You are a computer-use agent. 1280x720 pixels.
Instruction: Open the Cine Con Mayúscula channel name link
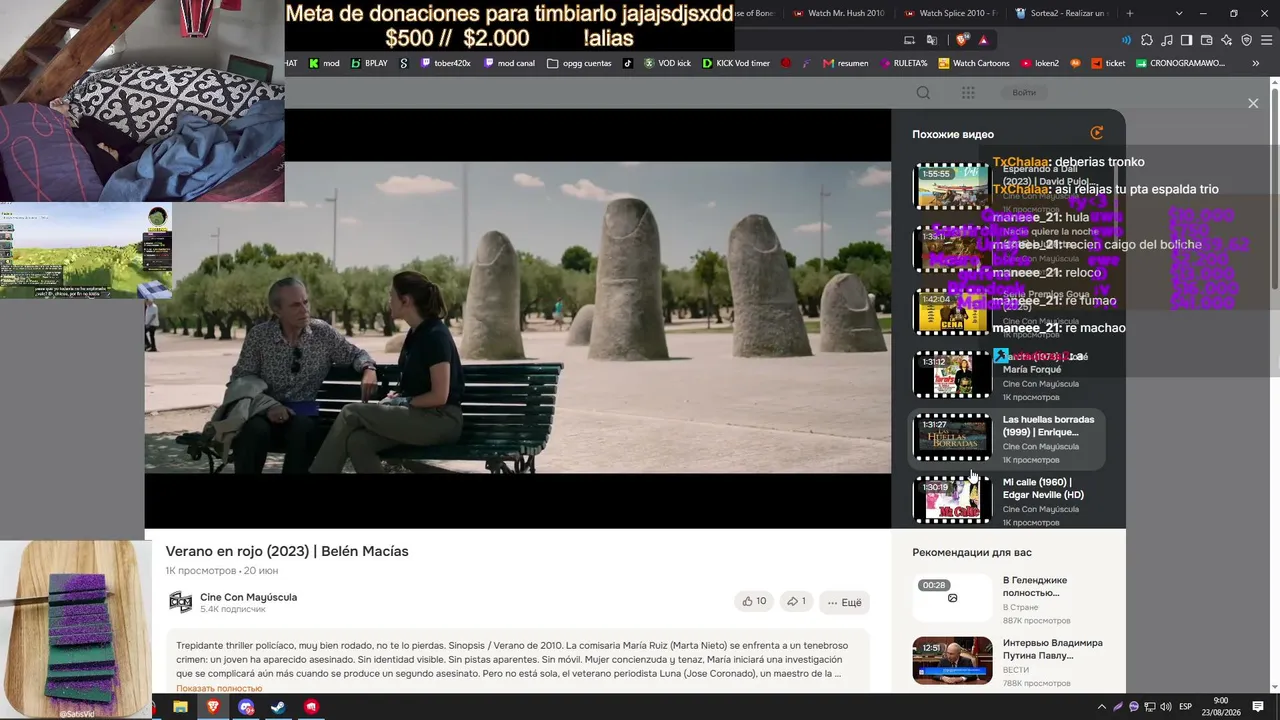tap(248, 597)
